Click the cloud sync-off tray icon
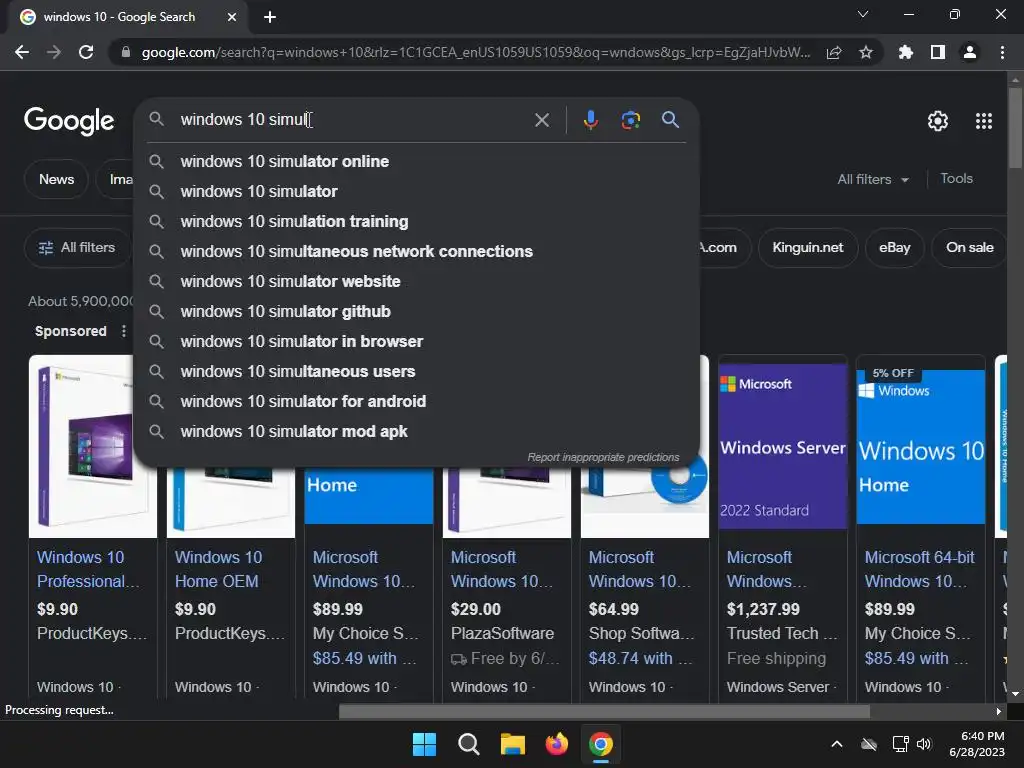The width and height of the screenshot is (1024, 768). [869, 744]
